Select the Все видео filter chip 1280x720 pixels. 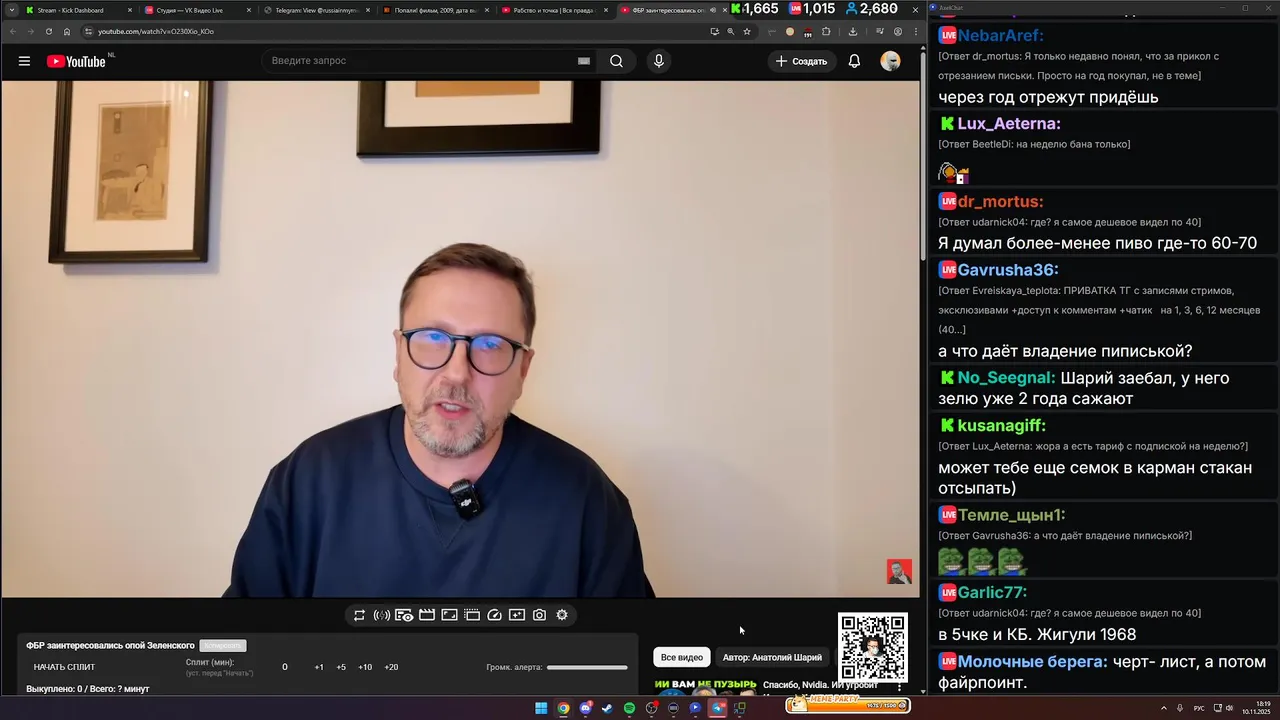click(682, 657)
